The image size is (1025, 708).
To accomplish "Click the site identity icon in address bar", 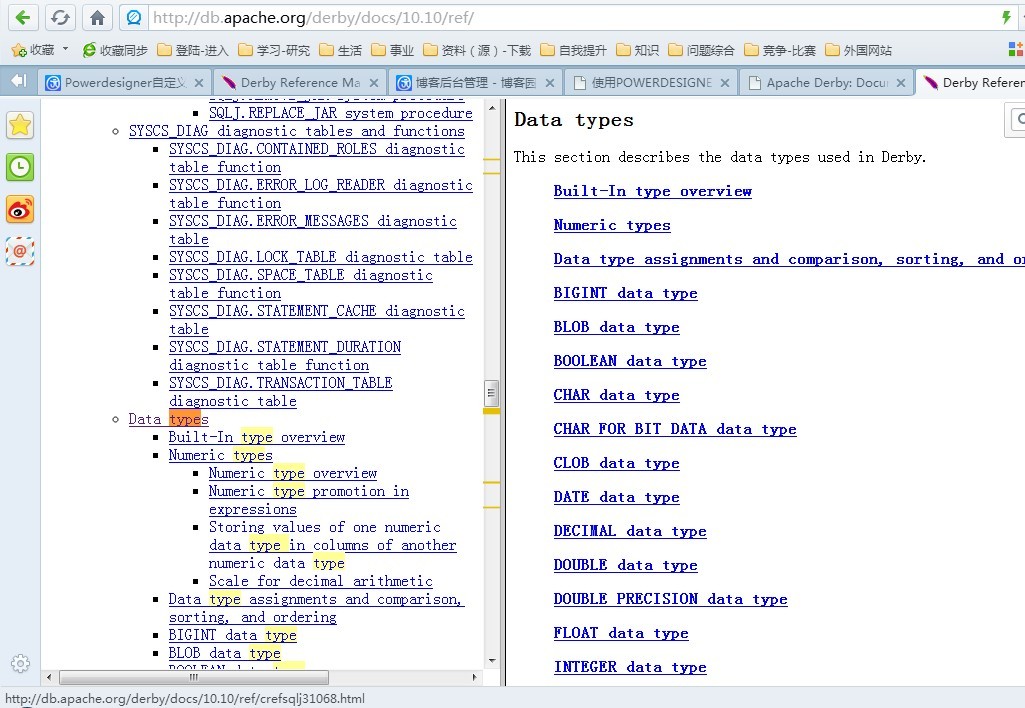I will tap(134, 17).
